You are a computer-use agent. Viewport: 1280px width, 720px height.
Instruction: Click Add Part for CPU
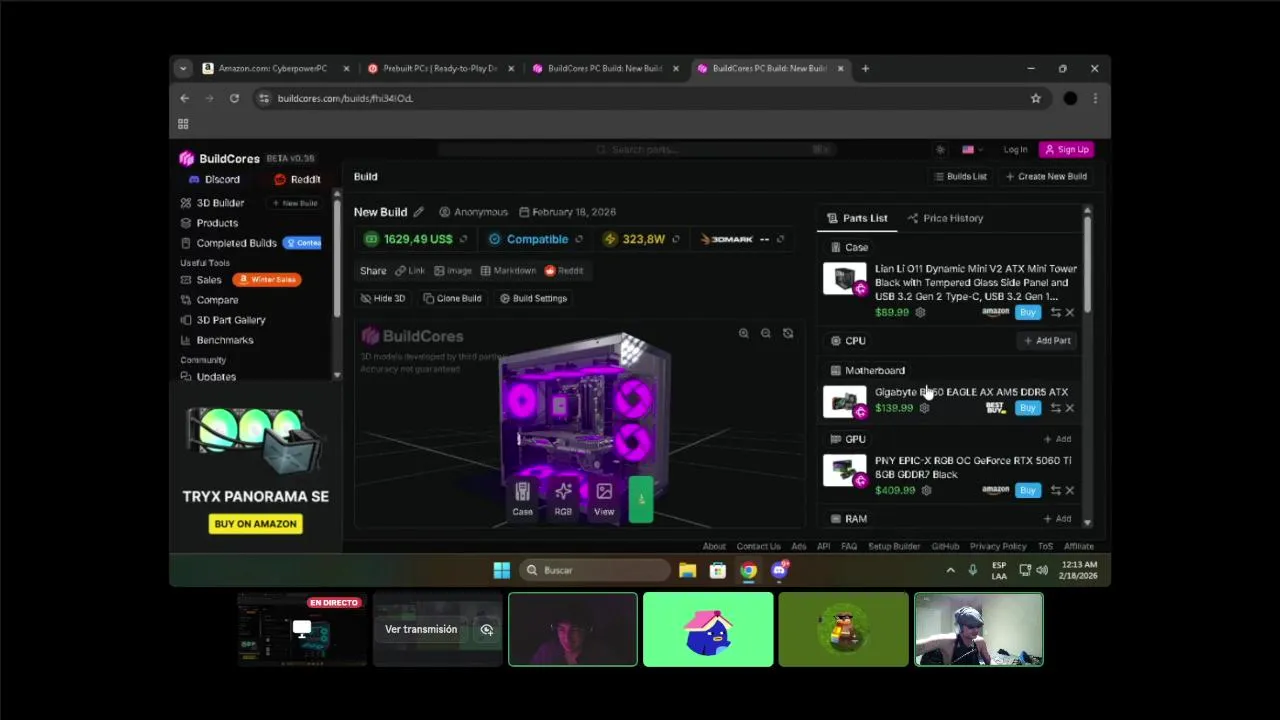pos(1047,341)
